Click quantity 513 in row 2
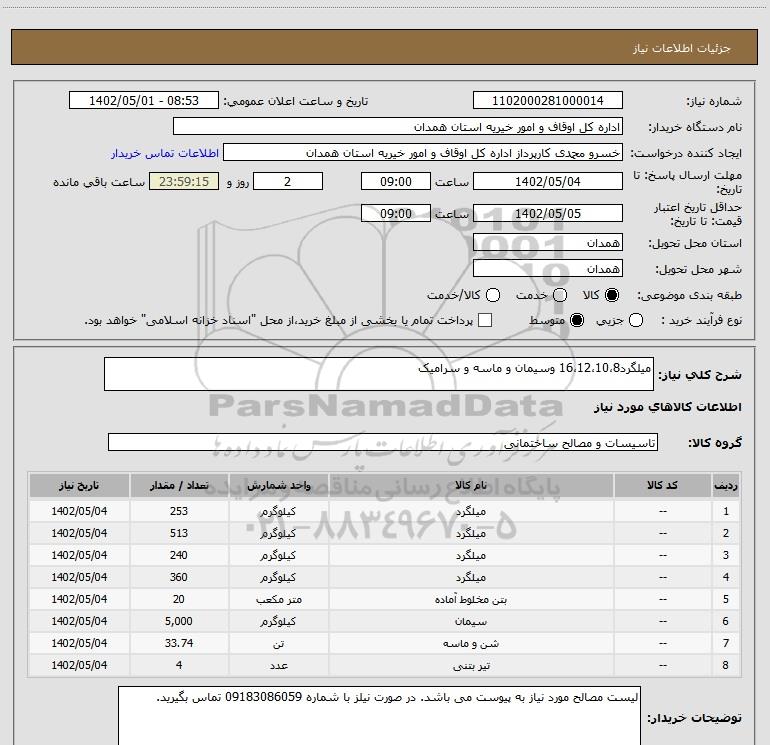770x745 pixels. point(179,533)
